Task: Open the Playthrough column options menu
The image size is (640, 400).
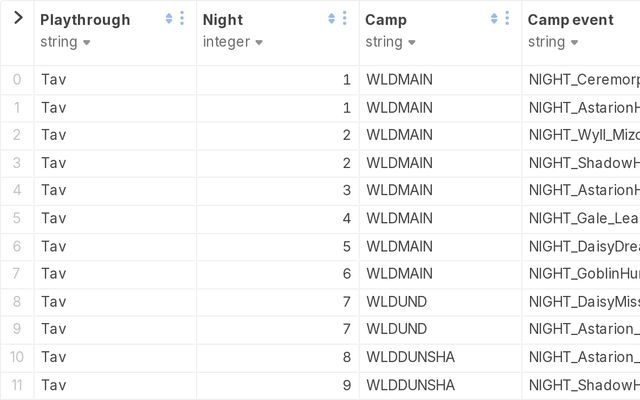Action: pos(182,19)
